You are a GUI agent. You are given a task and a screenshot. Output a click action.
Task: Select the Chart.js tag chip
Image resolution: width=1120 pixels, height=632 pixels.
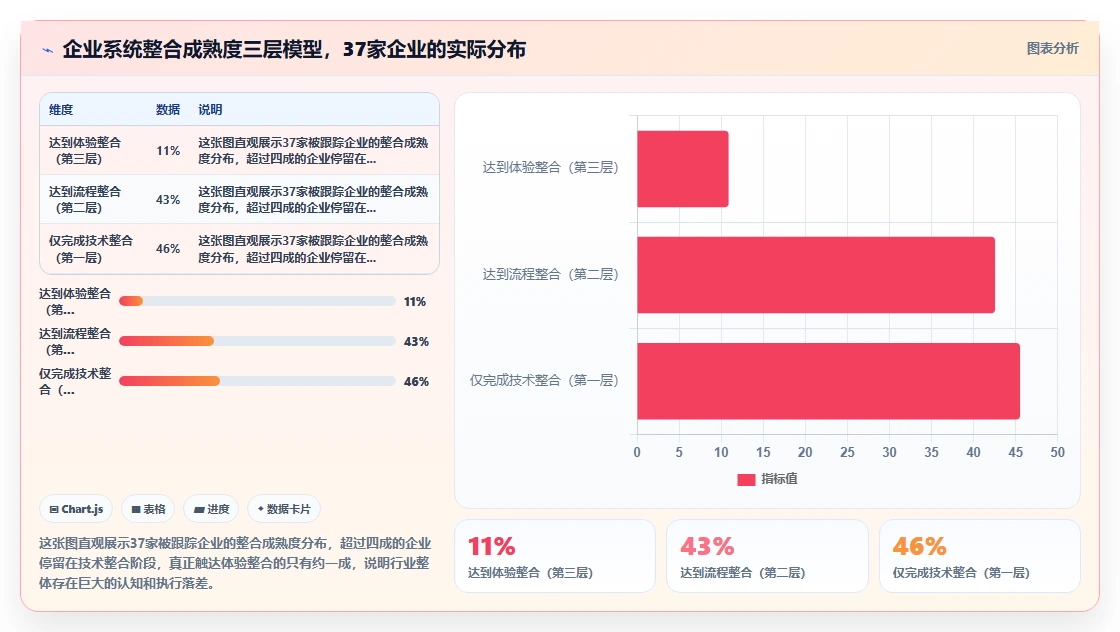tap(76, 509)
